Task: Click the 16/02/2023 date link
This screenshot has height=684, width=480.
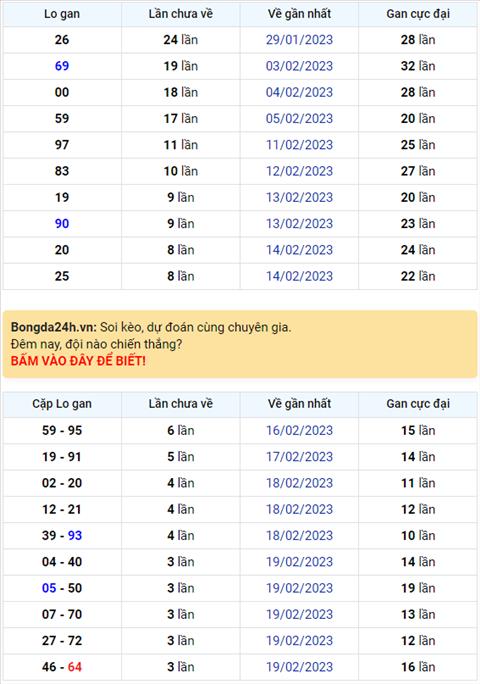Action: 299,431
